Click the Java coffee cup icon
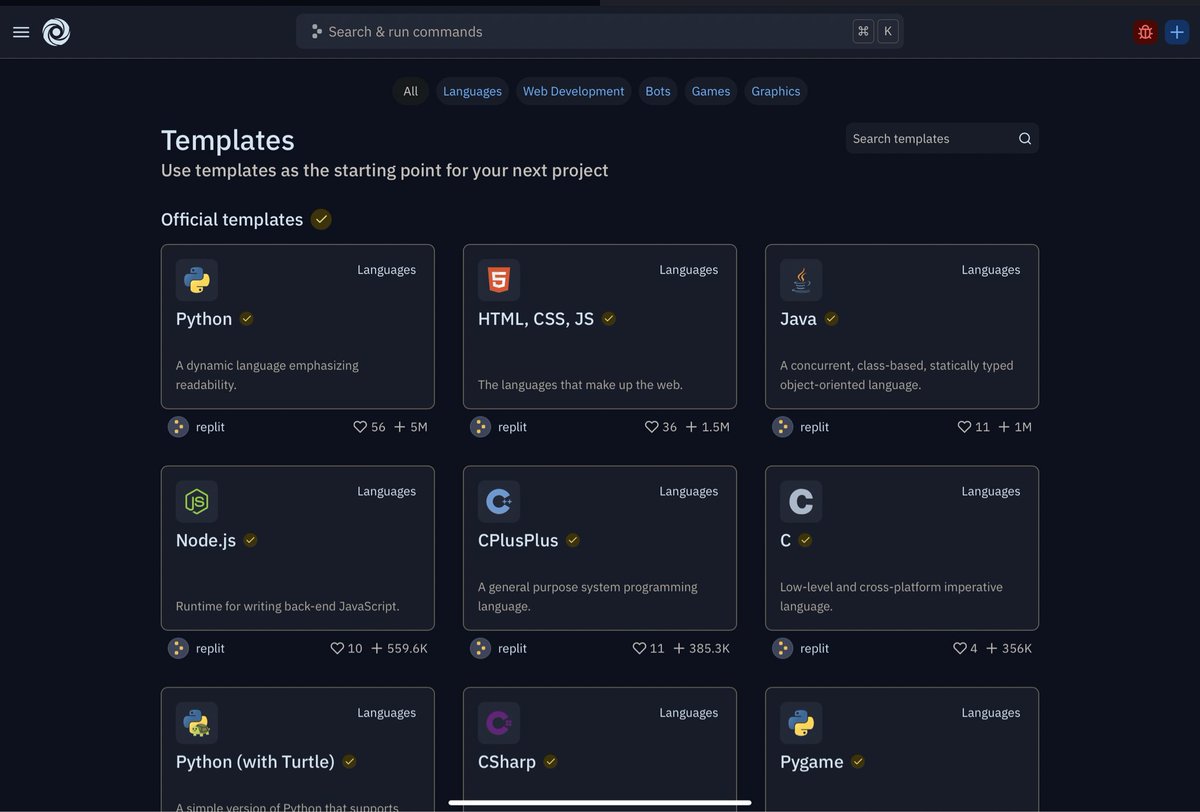This screenshot has height=812, width=1200. [801, 280]
